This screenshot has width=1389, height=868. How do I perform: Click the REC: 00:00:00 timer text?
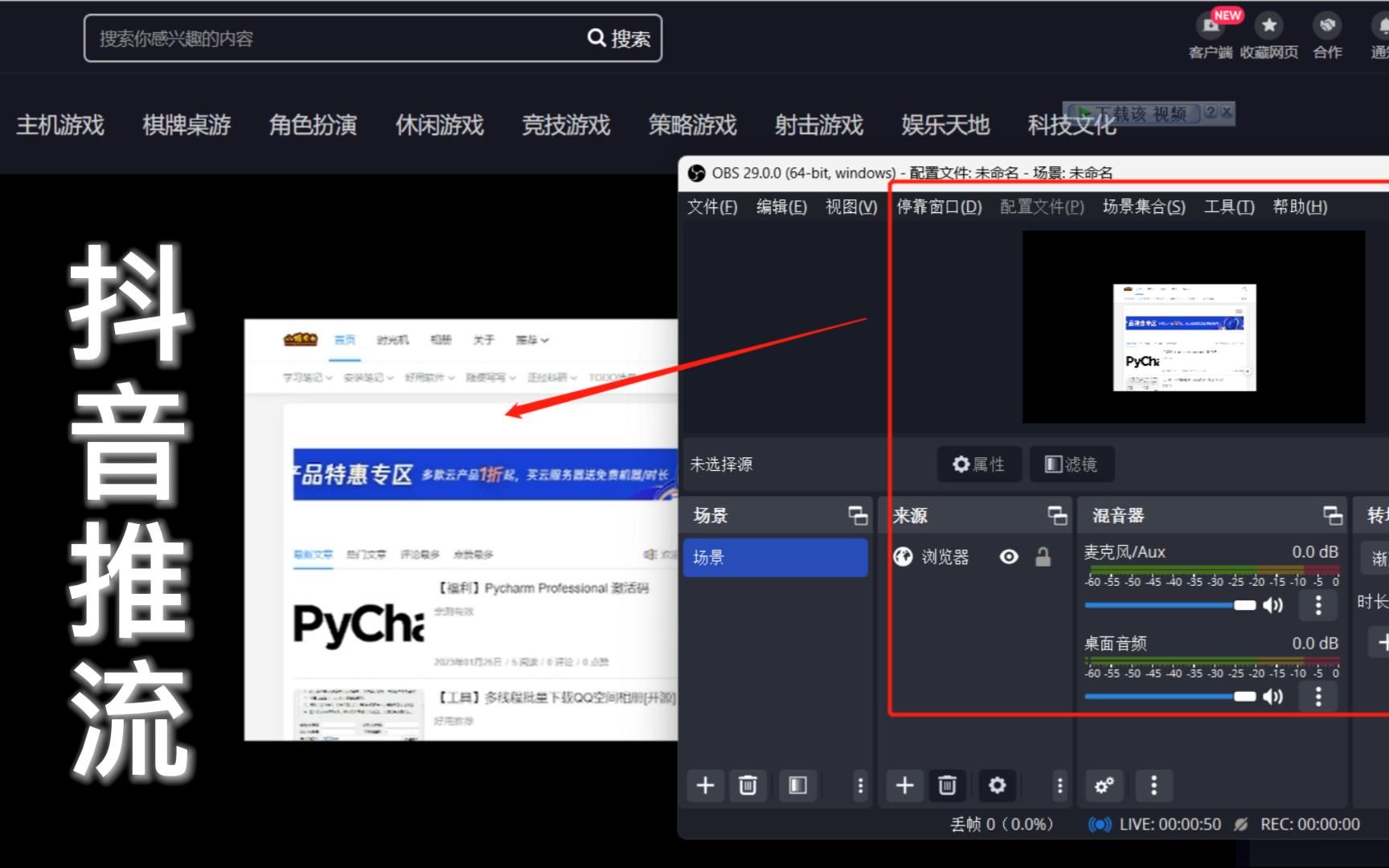[x=1310, y=825]
